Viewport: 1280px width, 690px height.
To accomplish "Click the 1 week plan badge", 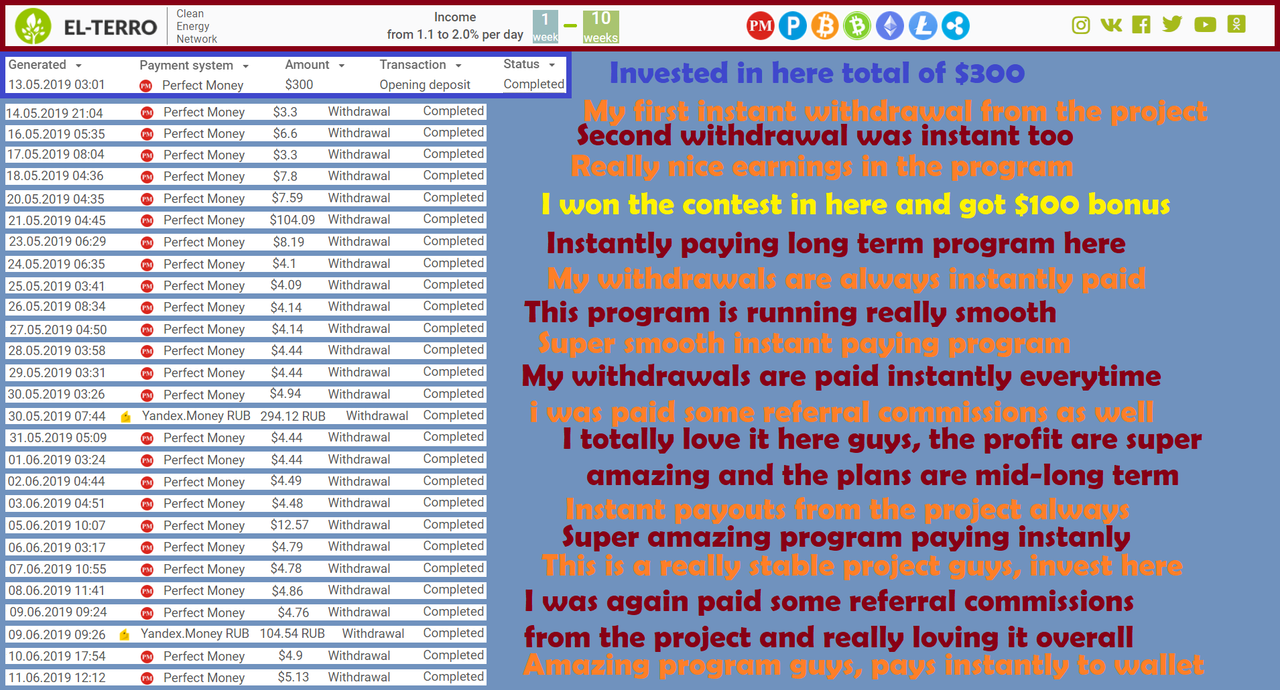I will [545, 27].
